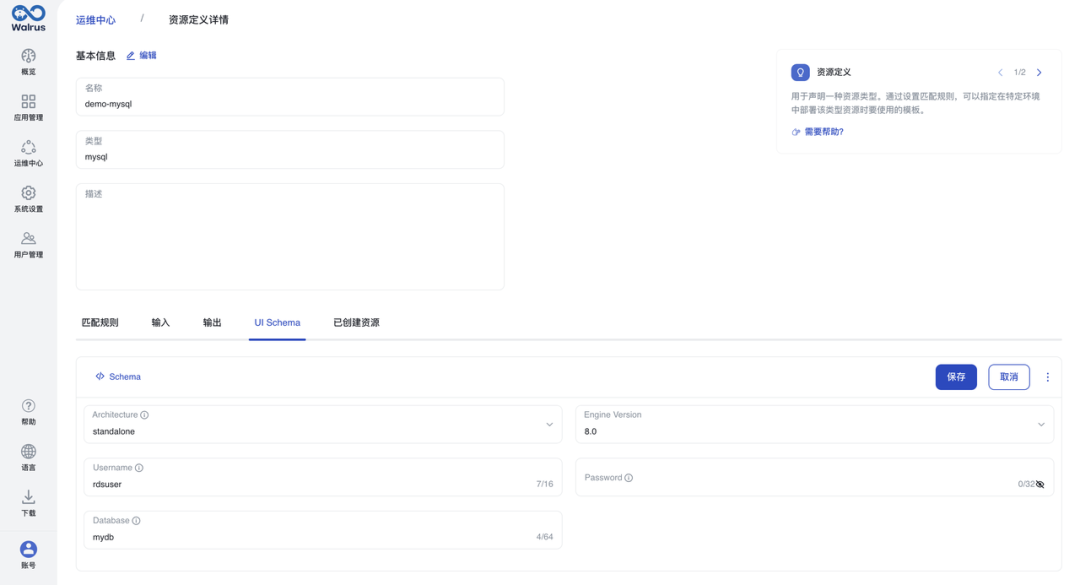Expand the Architecture dropdown
The height and width of the screenshot is (585, 1080).
[550, 424]
